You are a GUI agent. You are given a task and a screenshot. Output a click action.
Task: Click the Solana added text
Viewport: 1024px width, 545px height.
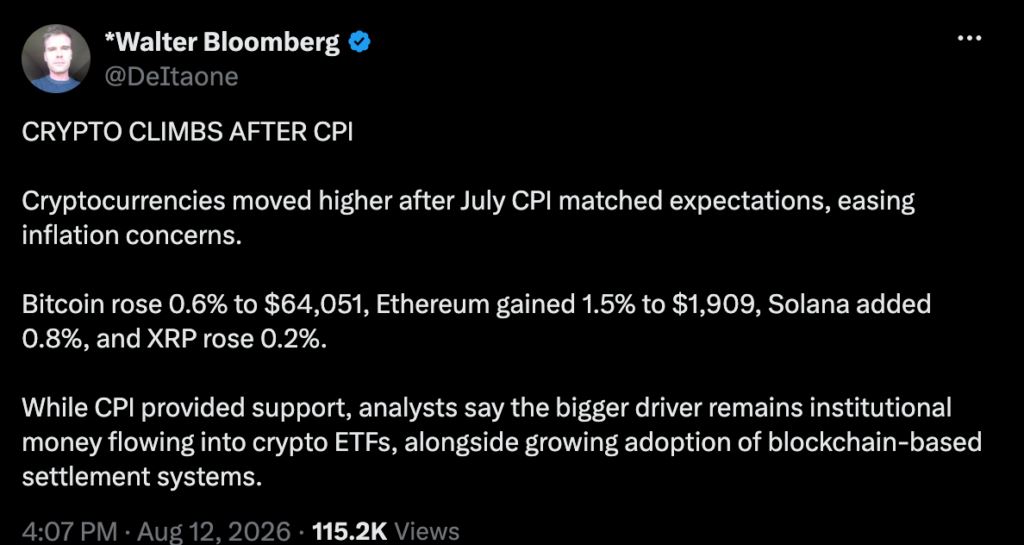pyautogui.click(x=849, y=305)
